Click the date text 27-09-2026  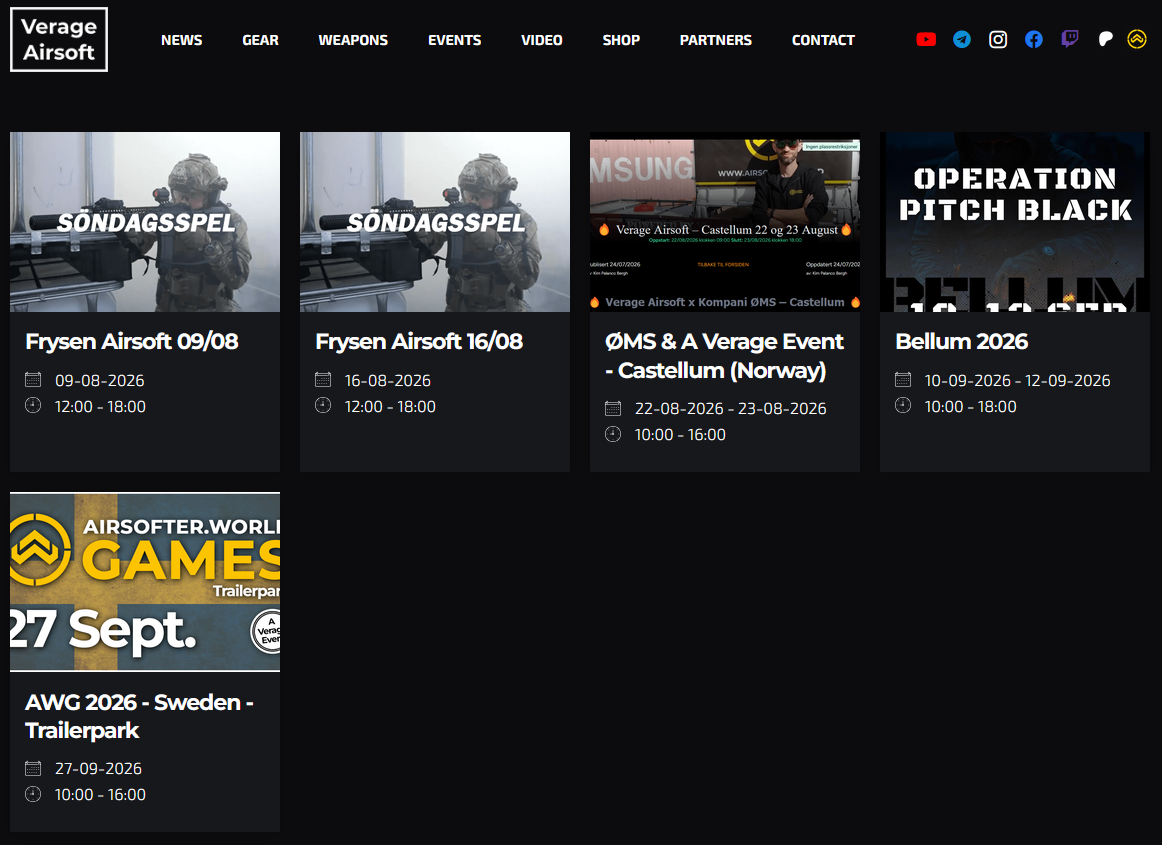click(99, 769)
